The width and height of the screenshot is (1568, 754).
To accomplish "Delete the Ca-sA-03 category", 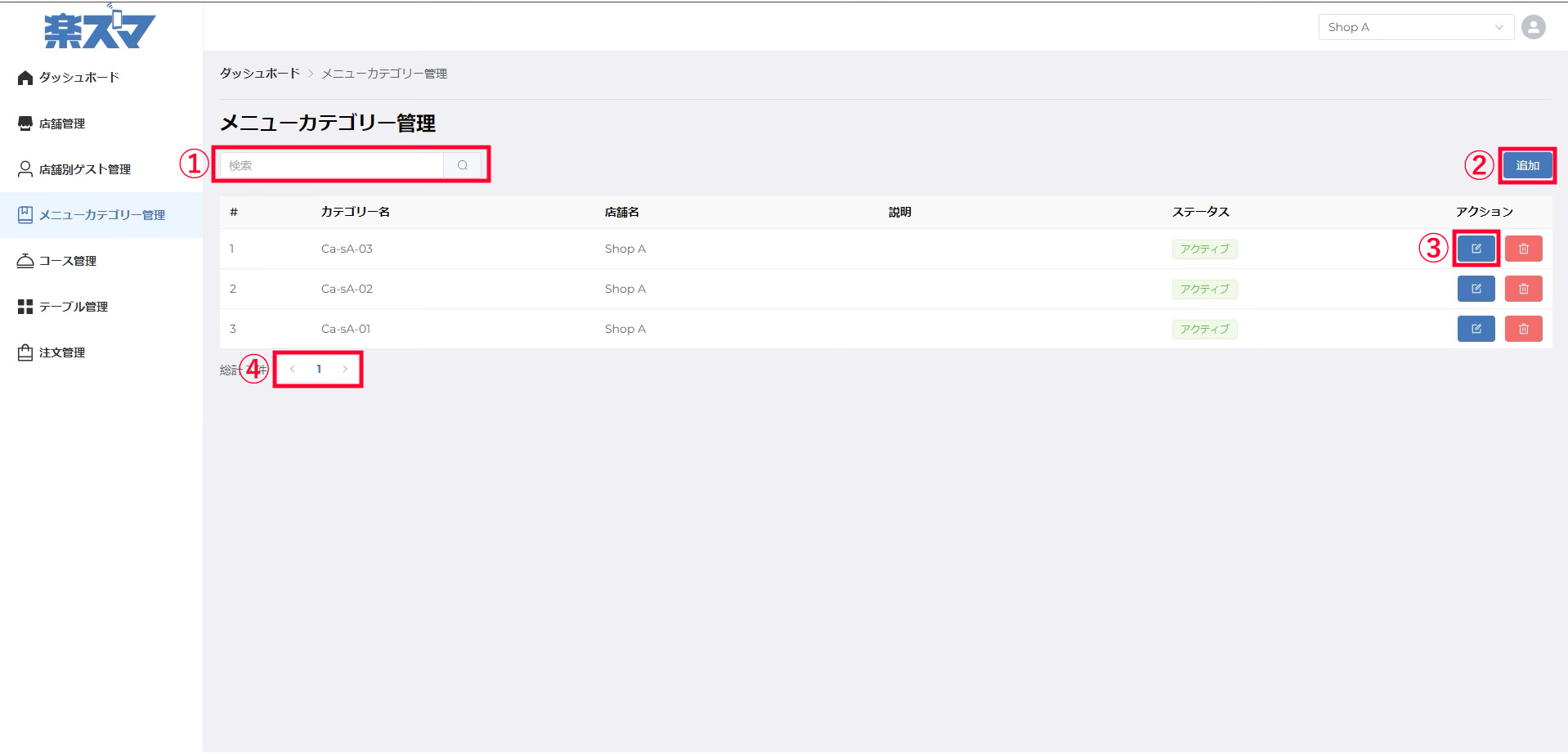I will [1523, 249].
